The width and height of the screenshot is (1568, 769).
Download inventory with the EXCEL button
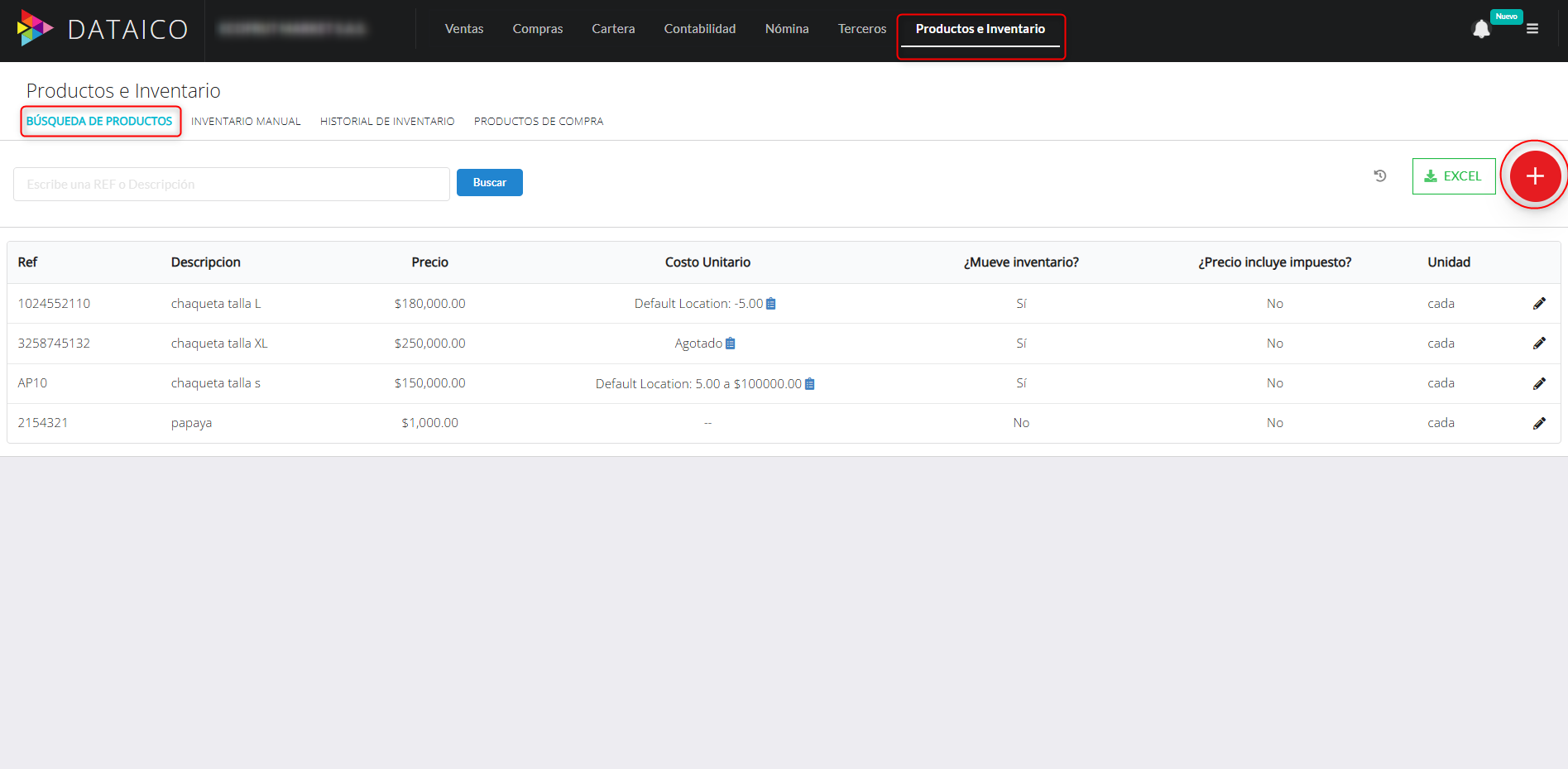pos(1453,175)
